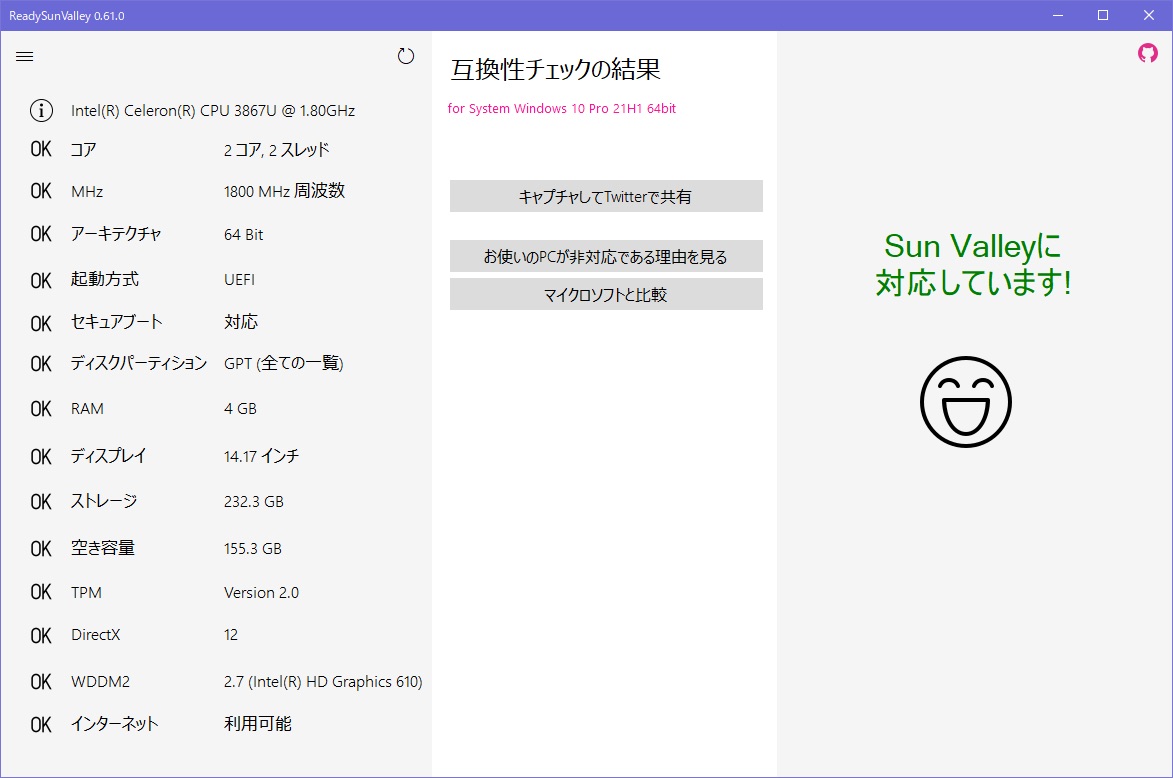Click the 互換性チェックの結果 heading
The height and width of the screenshot is (778, 1173).
556,70
